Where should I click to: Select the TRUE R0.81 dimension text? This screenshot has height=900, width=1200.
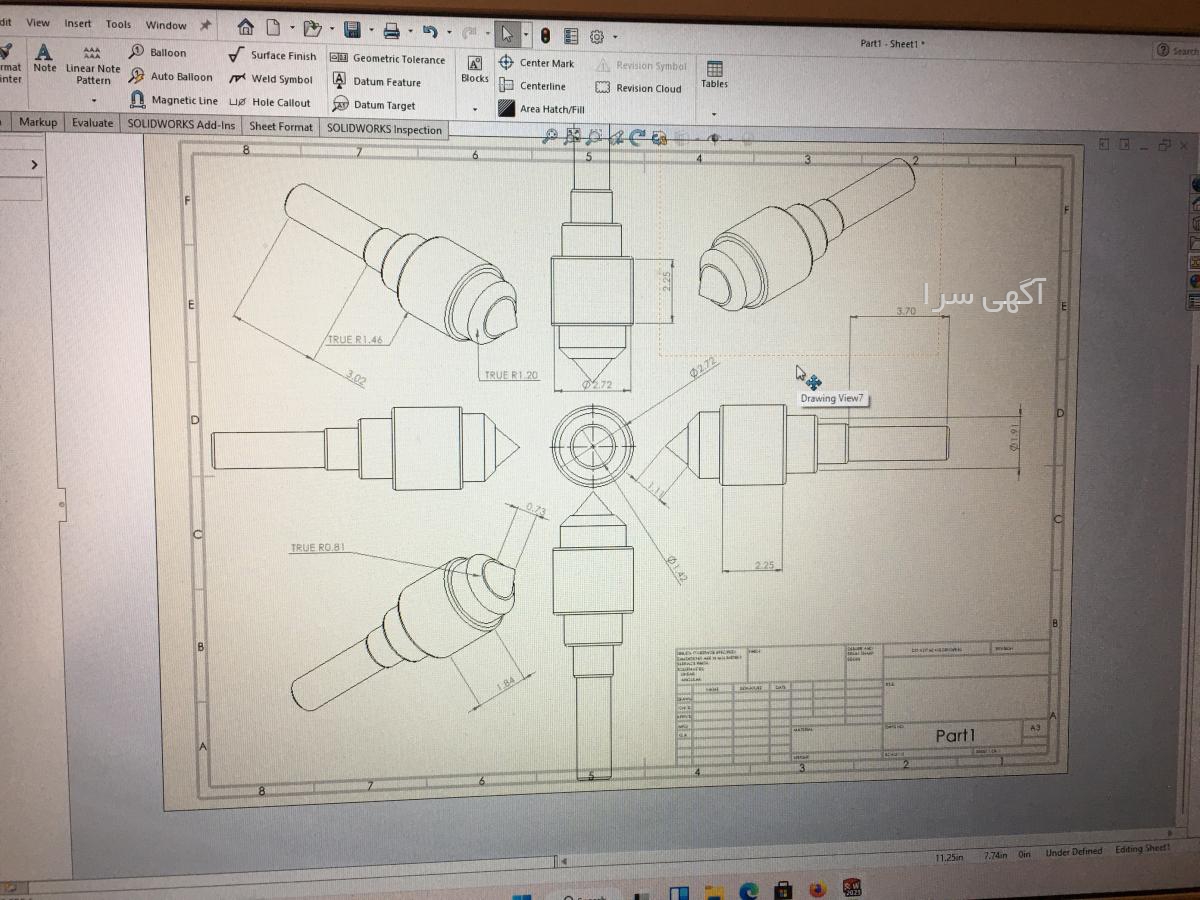(318, 548)
